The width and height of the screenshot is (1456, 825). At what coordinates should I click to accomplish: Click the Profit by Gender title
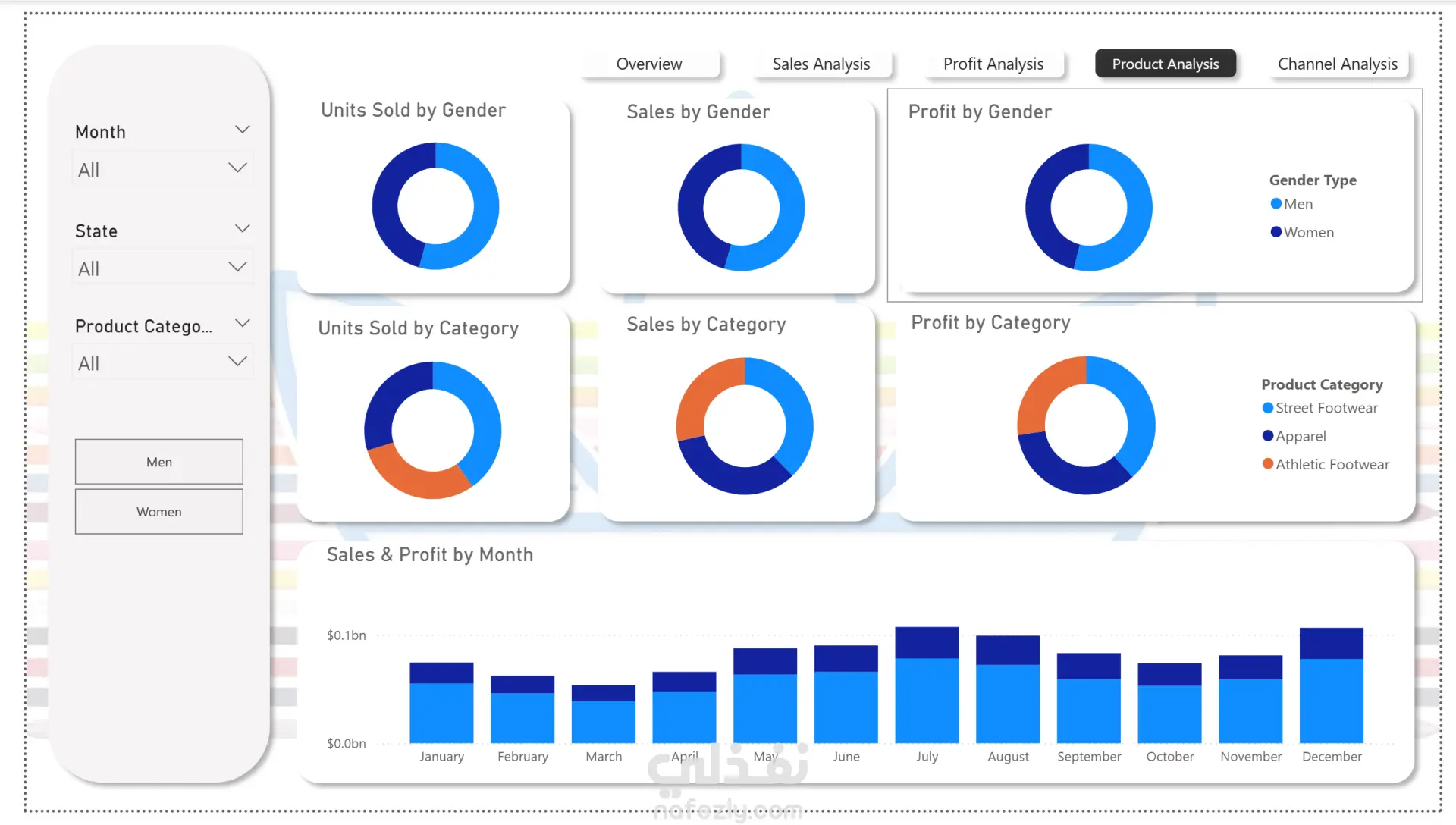(x=980, y=112)
